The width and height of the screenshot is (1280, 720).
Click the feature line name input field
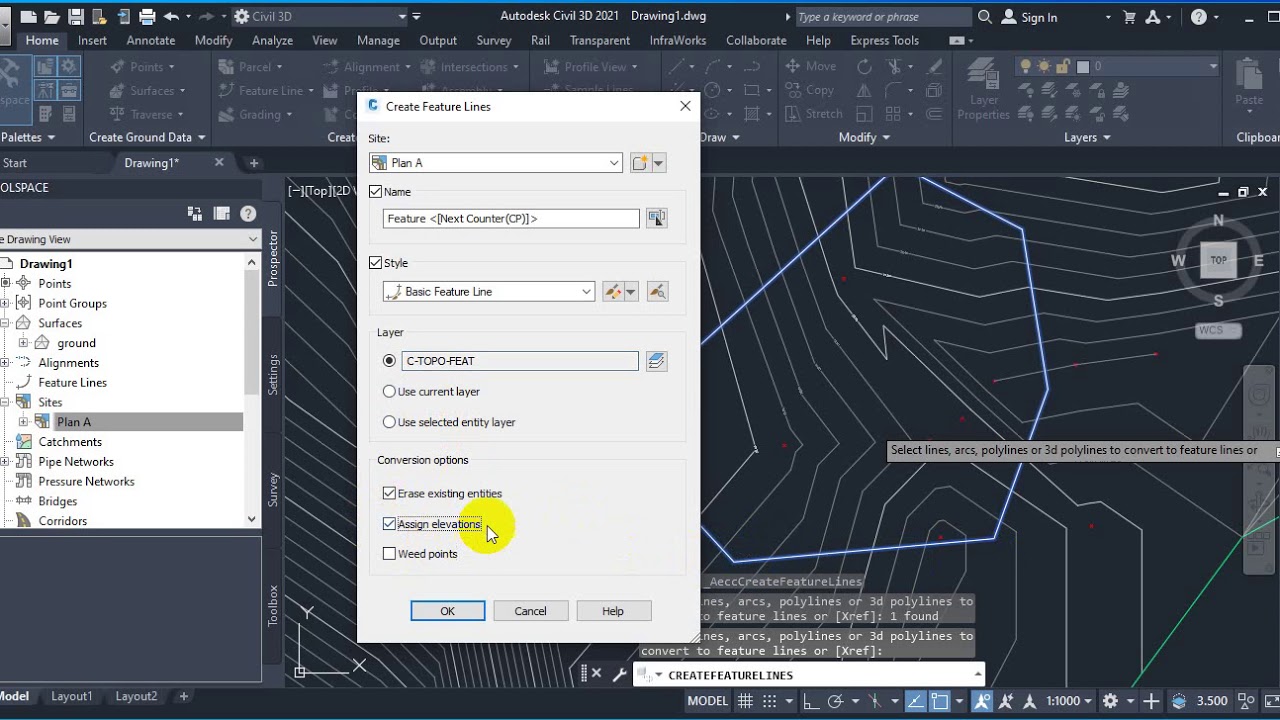tap(511, 218)
